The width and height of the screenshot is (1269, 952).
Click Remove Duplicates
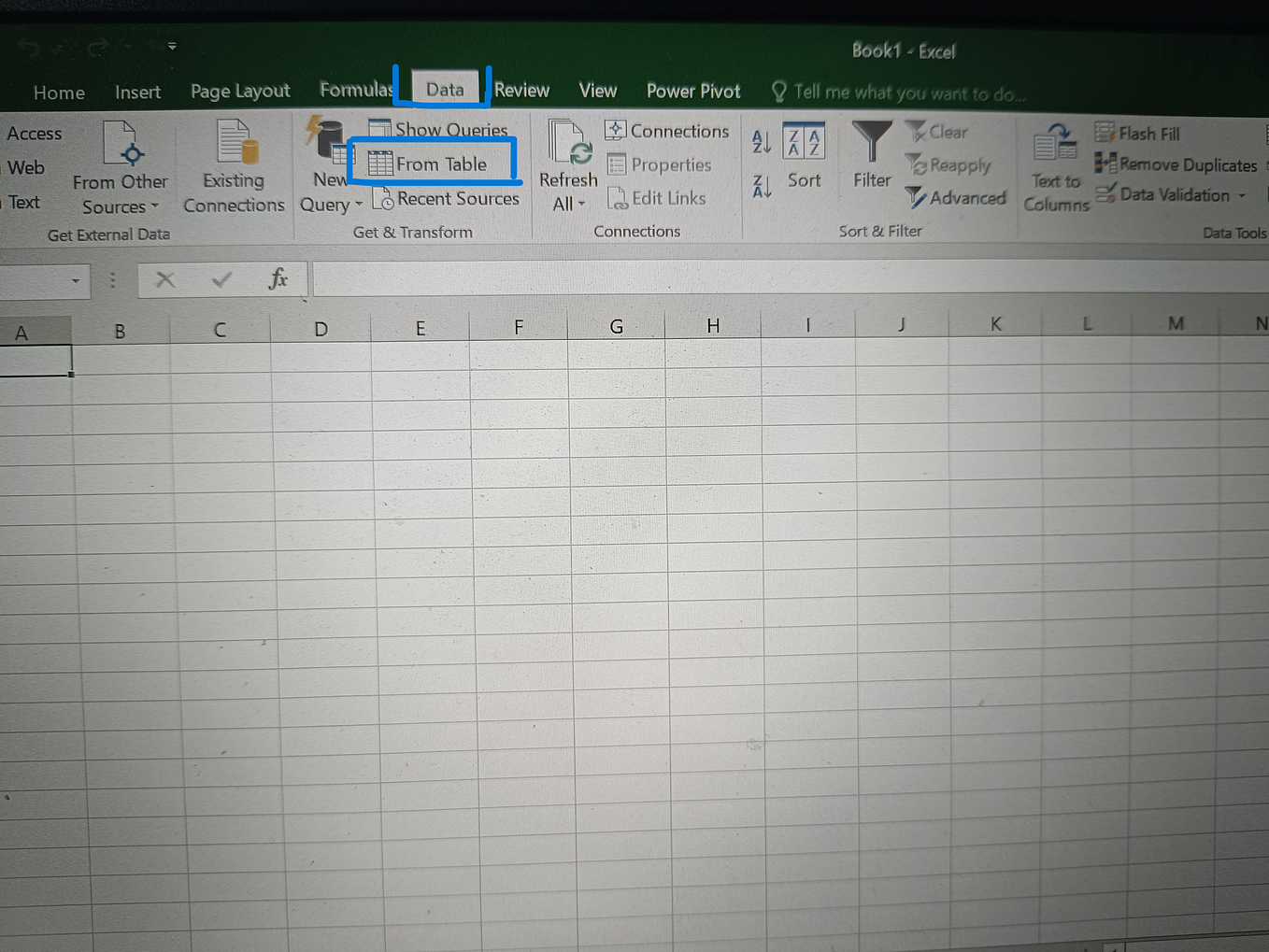tap(1176, 164)
